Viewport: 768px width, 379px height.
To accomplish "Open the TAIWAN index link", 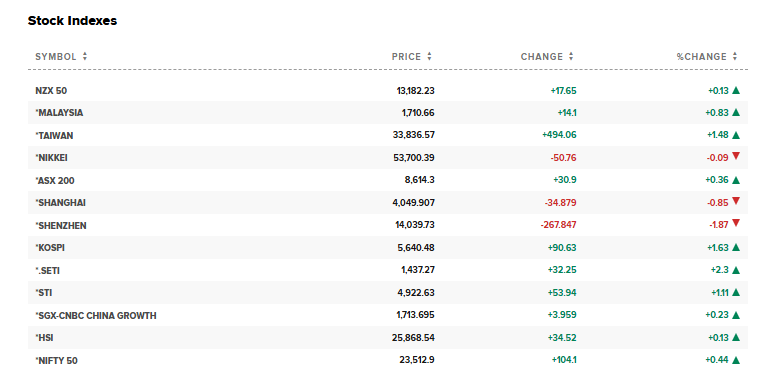I will (54, 136).
